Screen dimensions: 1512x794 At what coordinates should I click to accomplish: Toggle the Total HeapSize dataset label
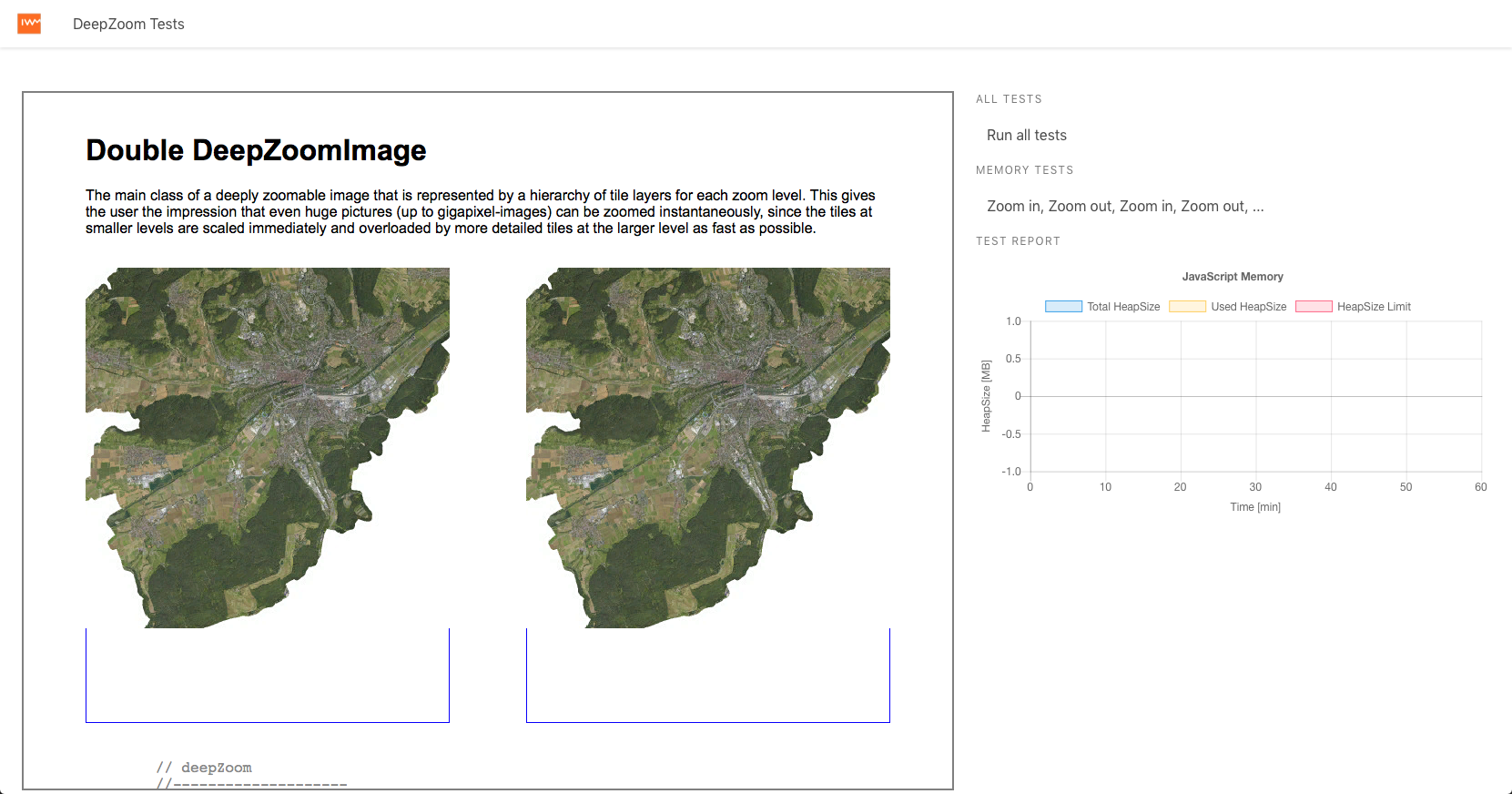1123,307
